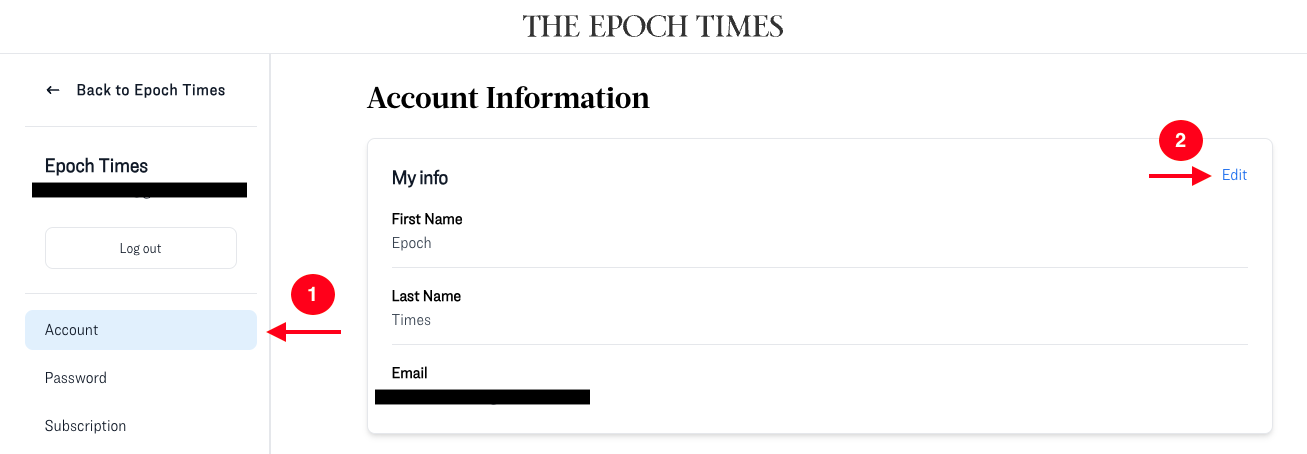The image size is (1307, 454).
Task: Click the back arrow icon
Action: pyautogui.click(x=53, y=90)
